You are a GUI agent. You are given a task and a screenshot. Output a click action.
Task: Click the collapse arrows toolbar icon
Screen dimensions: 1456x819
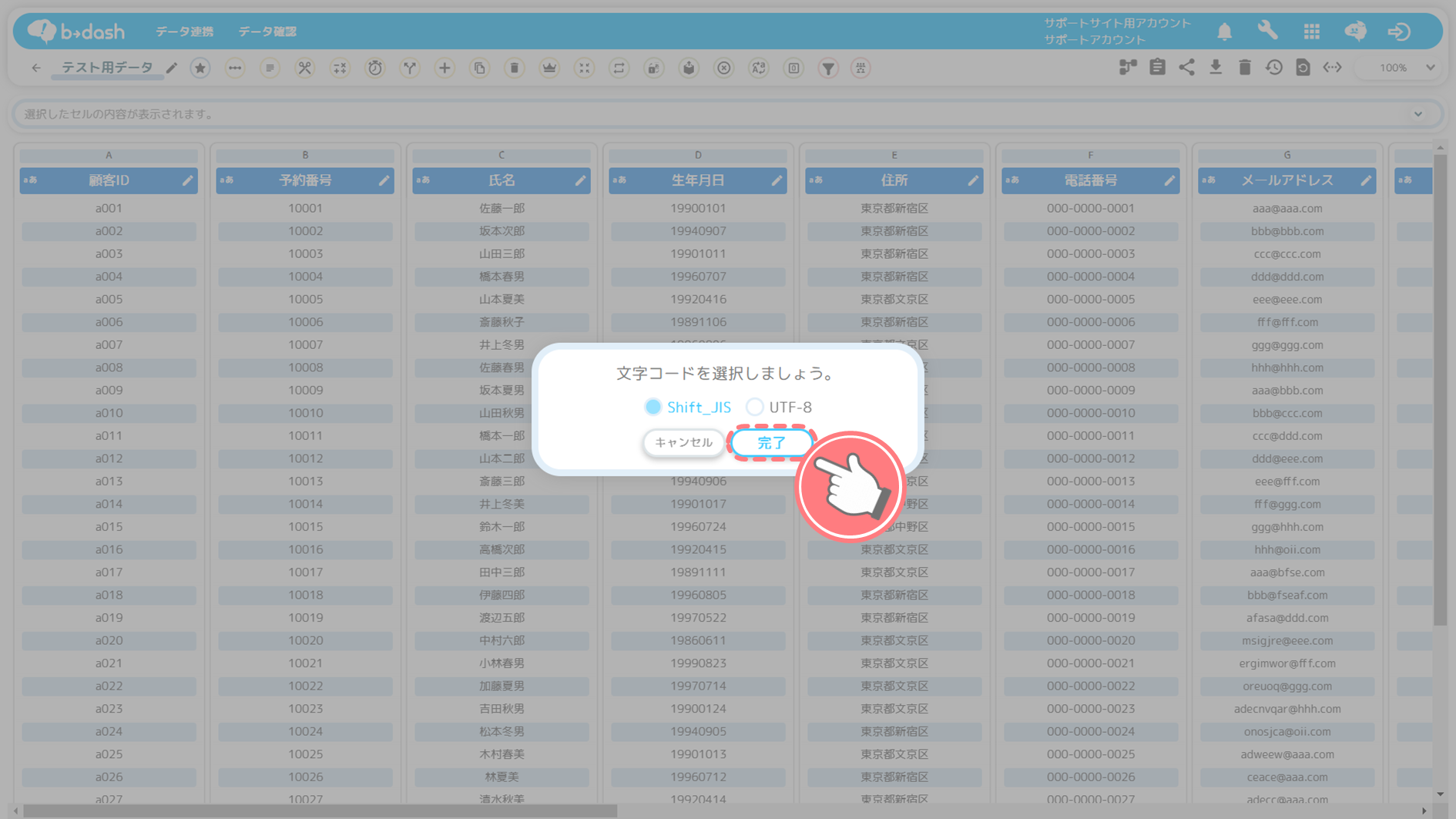pos(585,68)
